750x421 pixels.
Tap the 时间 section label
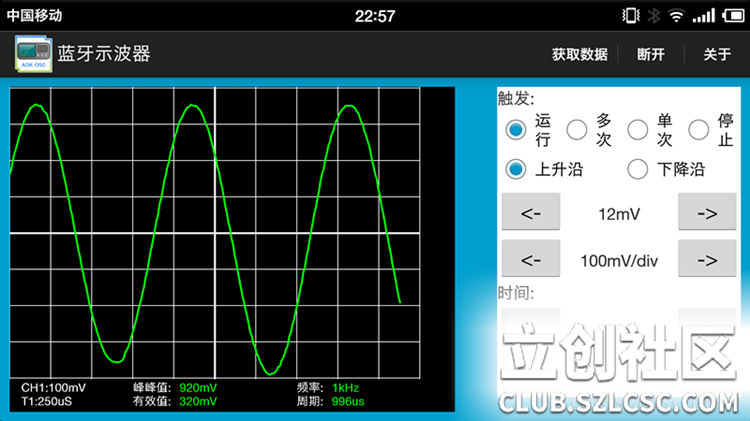click(516, 293)
